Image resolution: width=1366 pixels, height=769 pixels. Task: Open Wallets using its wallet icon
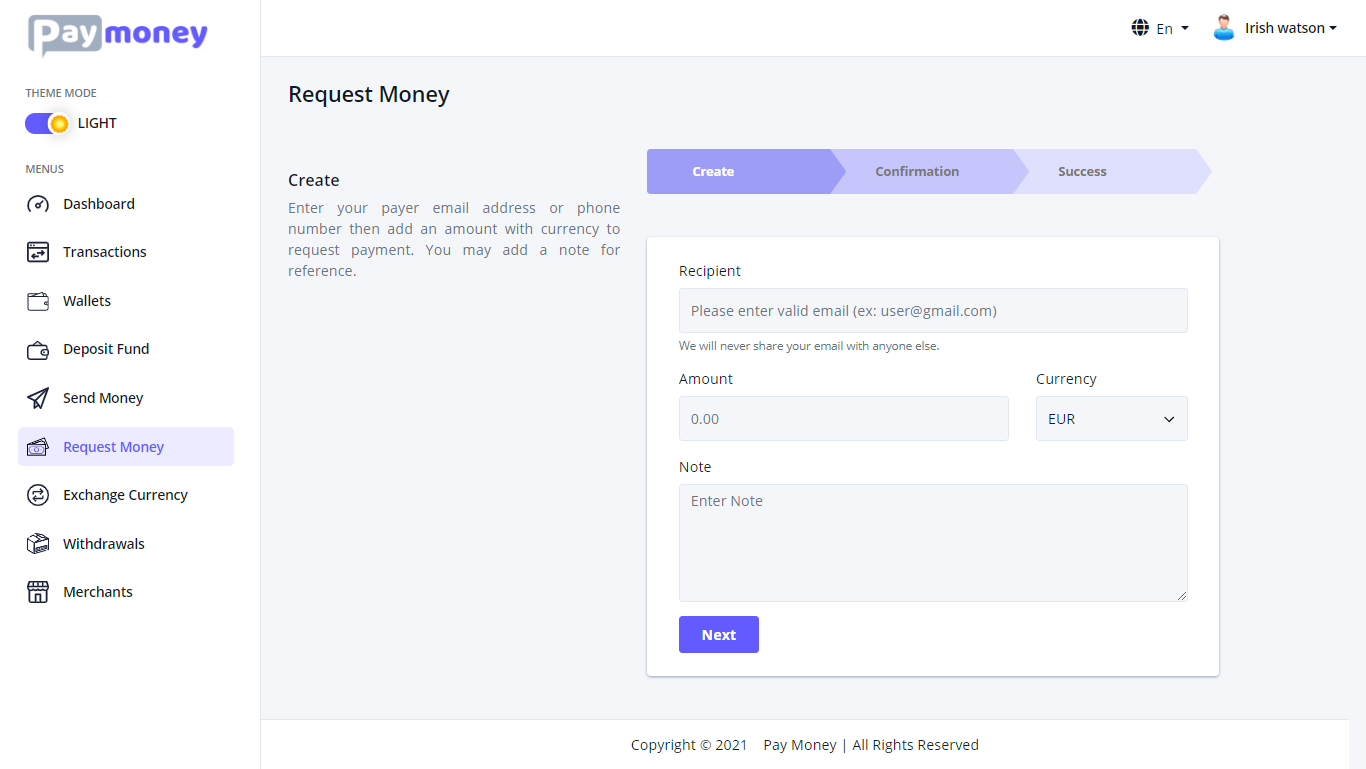[x=37, y=300]
